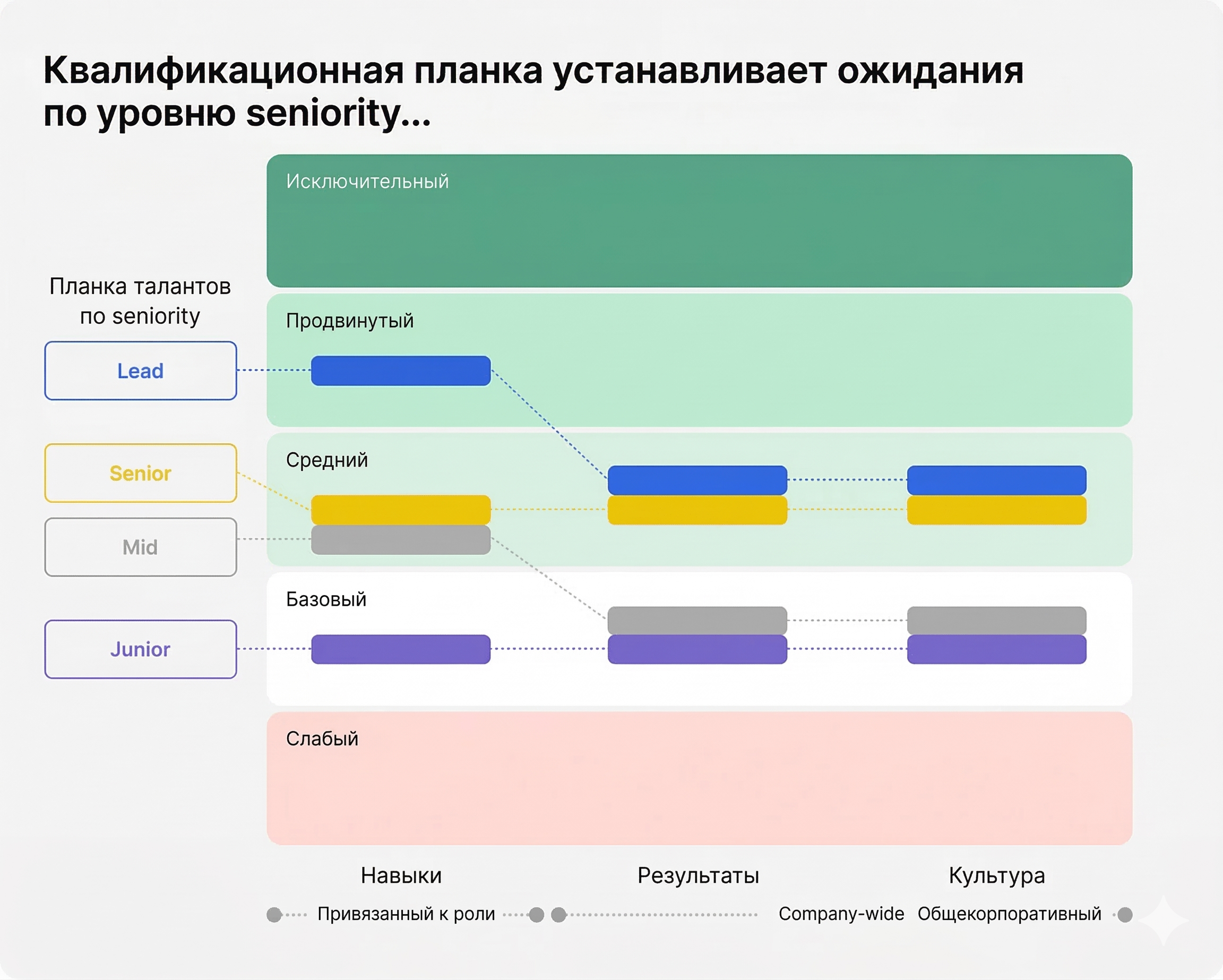Click the Средний band label
Screen dimensions: 1223x980
327,460
